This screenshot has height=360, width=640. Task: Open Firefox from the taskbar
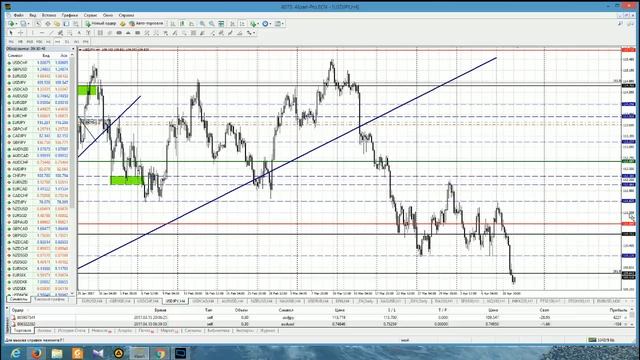(x=36, y=353)
